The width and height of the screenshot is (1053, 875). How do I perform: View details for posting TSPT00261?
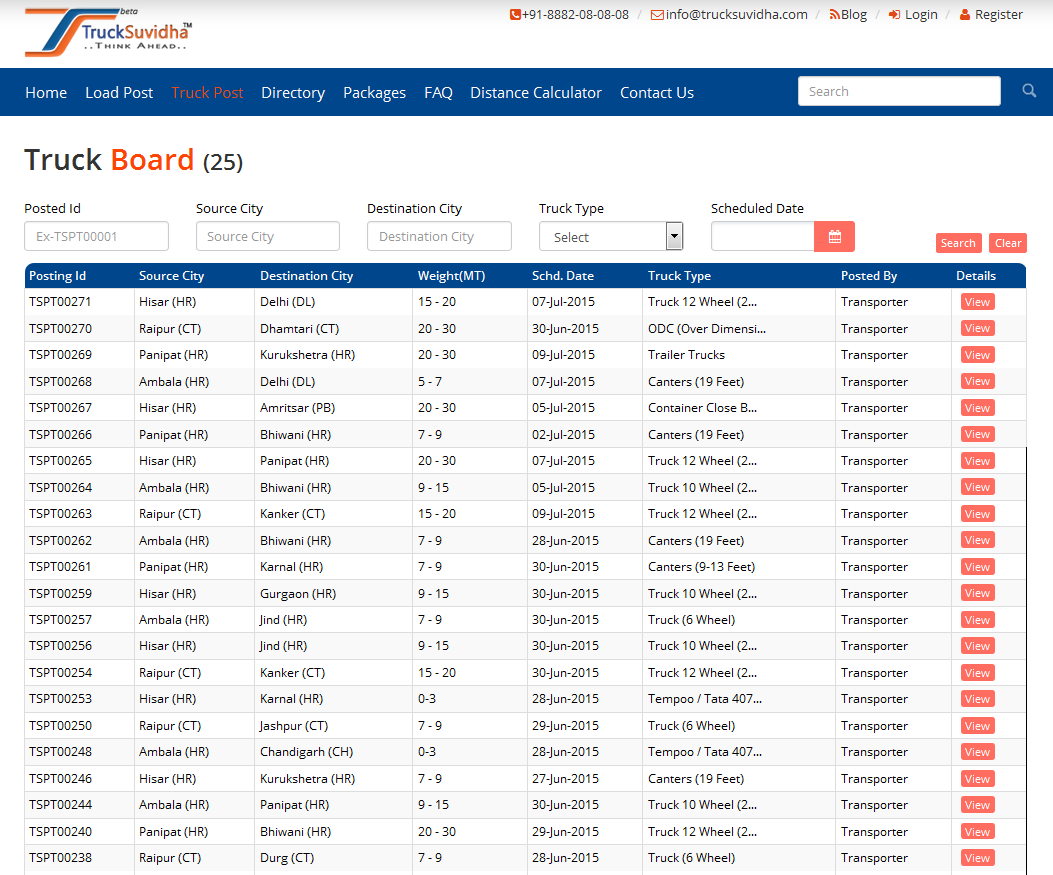click(977, 567)
